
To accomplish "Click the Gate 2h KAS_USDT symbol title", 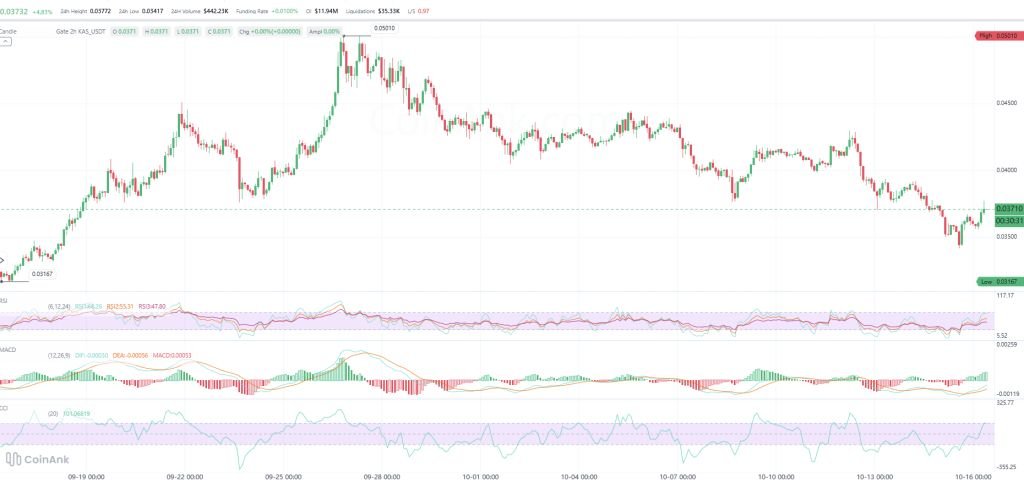I will pos(81,31).
